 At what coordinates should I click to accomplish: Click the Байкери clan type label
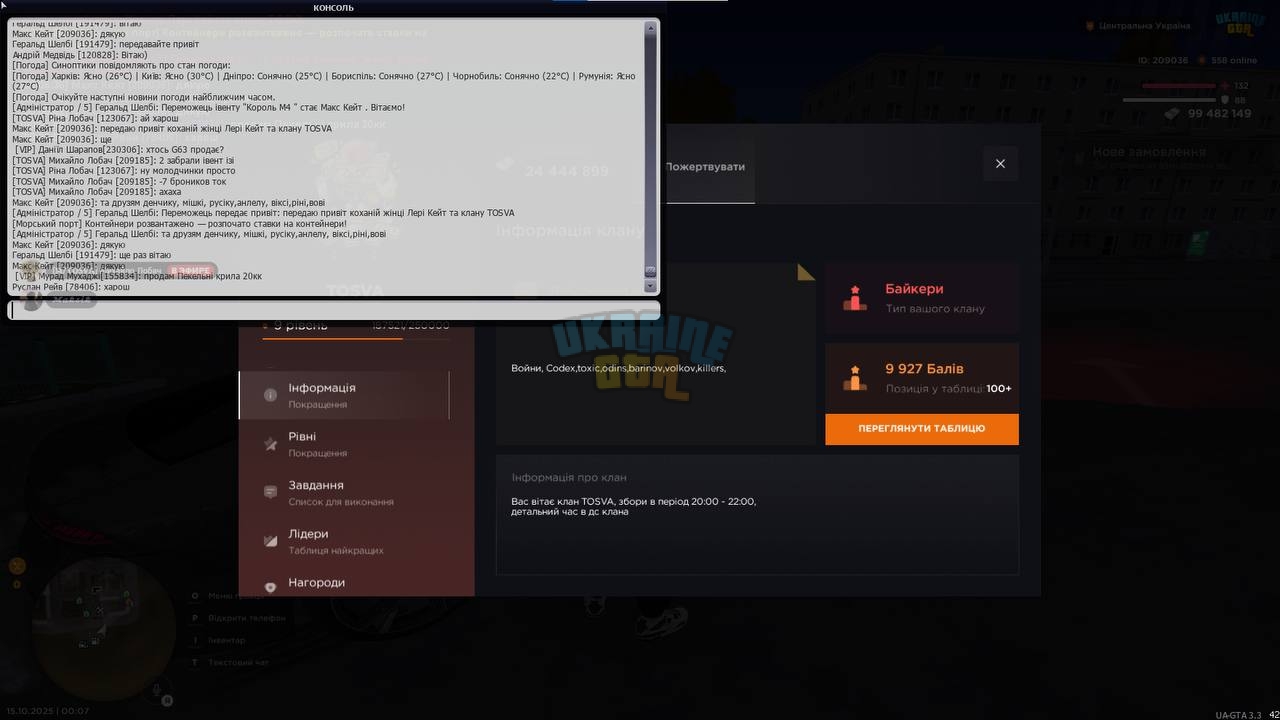[x=914, y=289]
